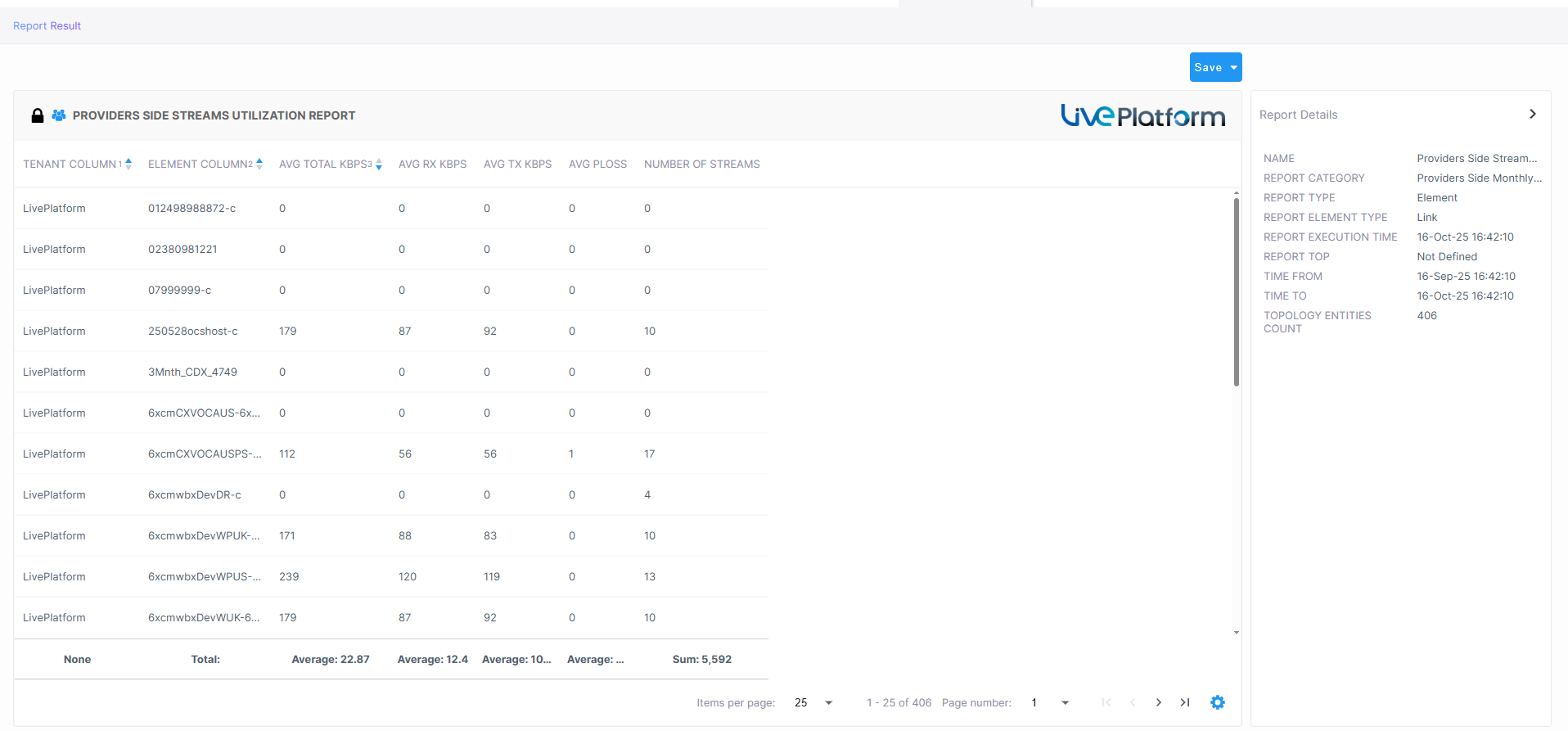Click the LivePlatform logo

1142,115
